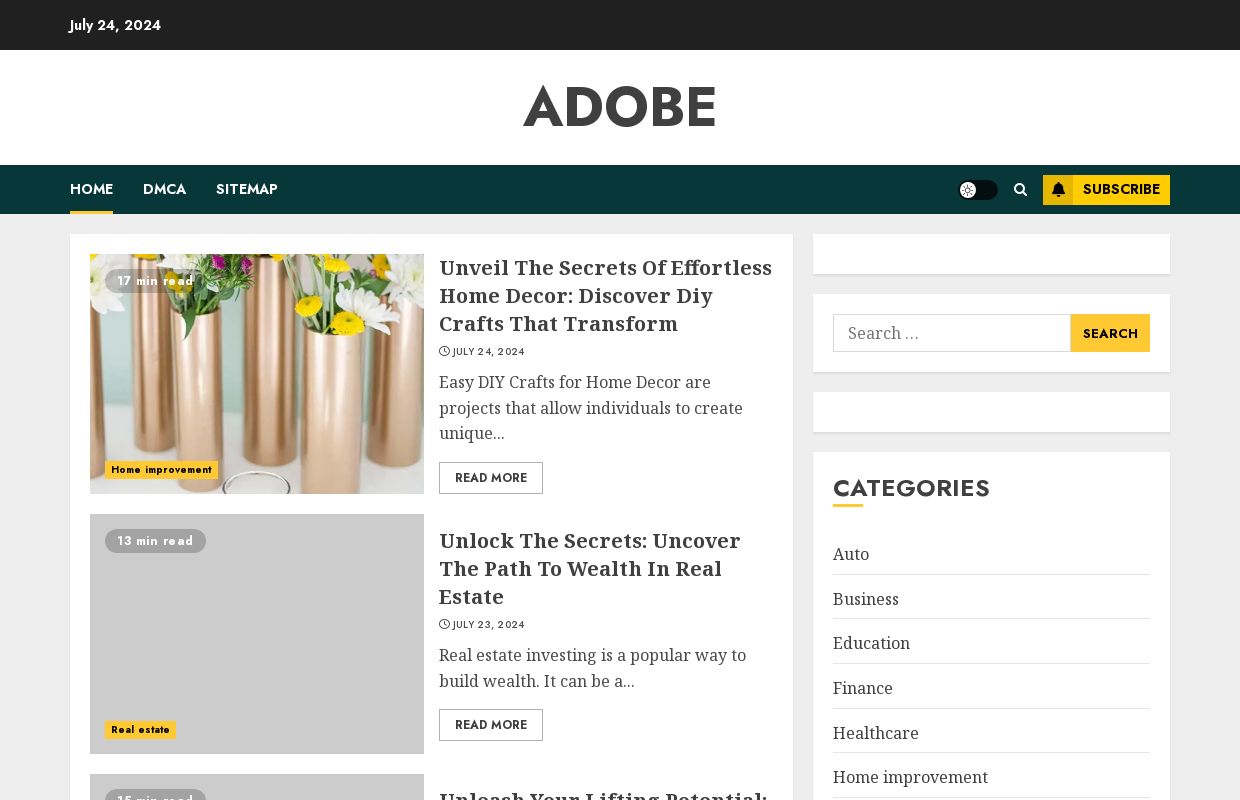This screenshot has height=800, width=1240.
Task: Open search via magnifier icon in navbar
Action: click(x=1020, y=190)
